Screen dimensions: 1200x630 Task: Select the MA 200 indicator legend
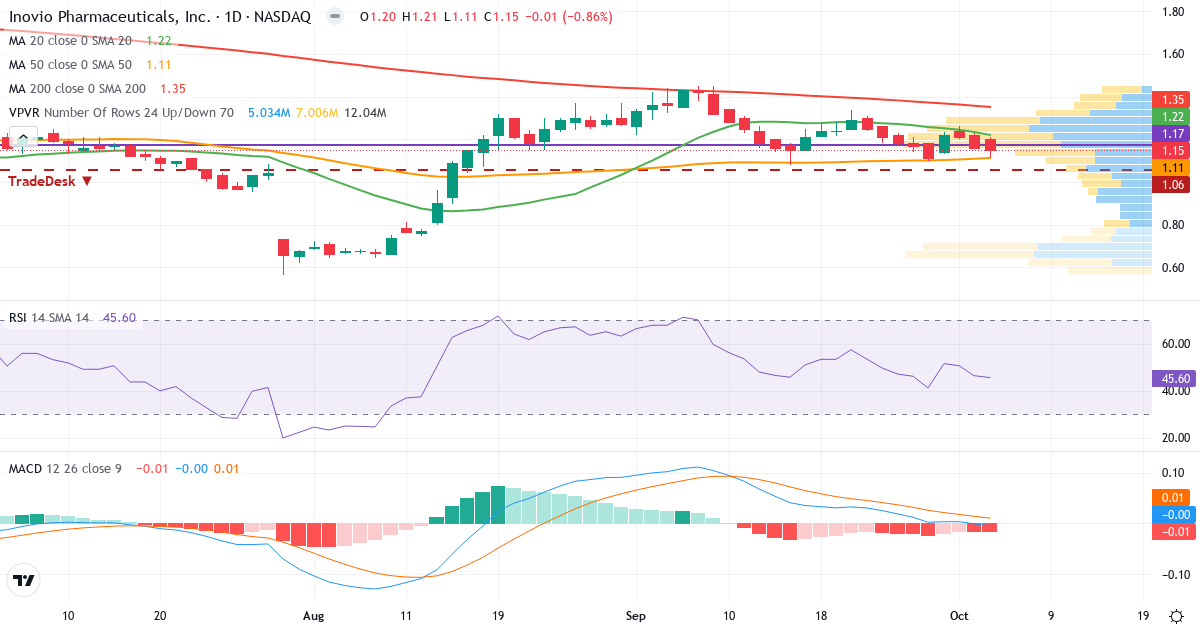pos(78,88)
